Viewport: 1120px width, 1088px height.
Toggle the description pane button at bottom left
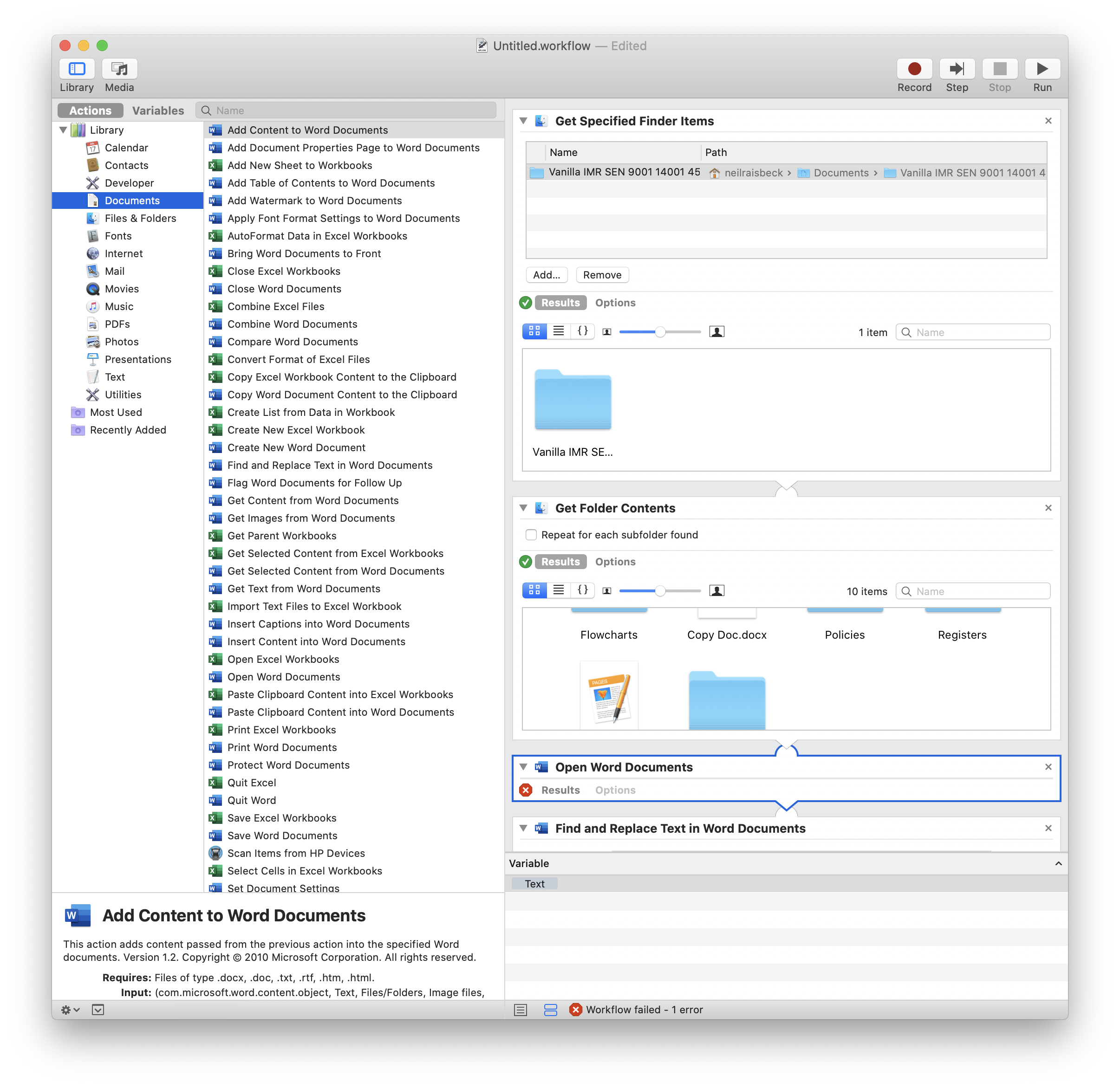(x=98, y=1010)
